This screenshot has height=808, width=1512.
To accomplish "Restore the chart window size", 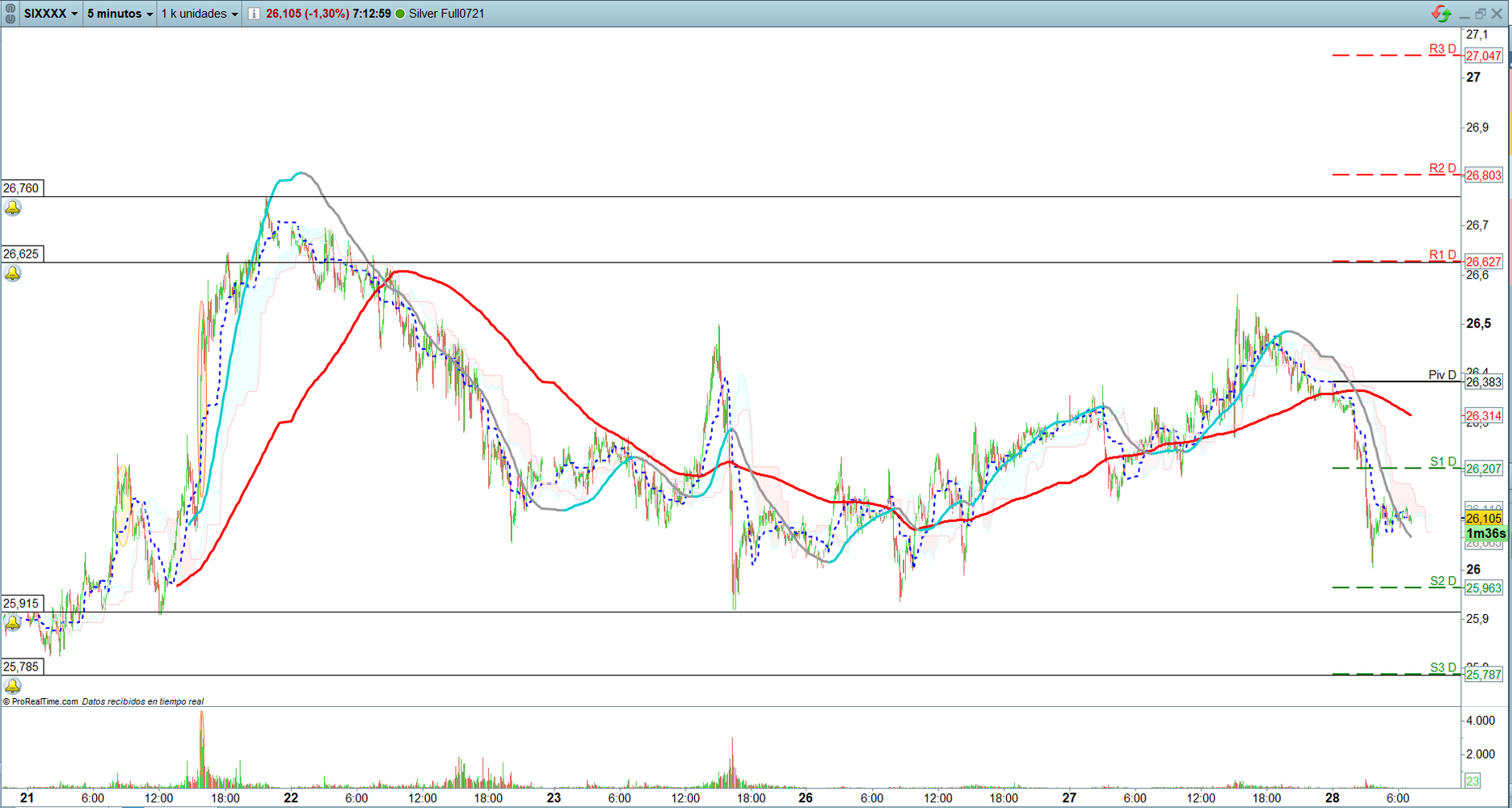I will click(x=1480, y=14).
